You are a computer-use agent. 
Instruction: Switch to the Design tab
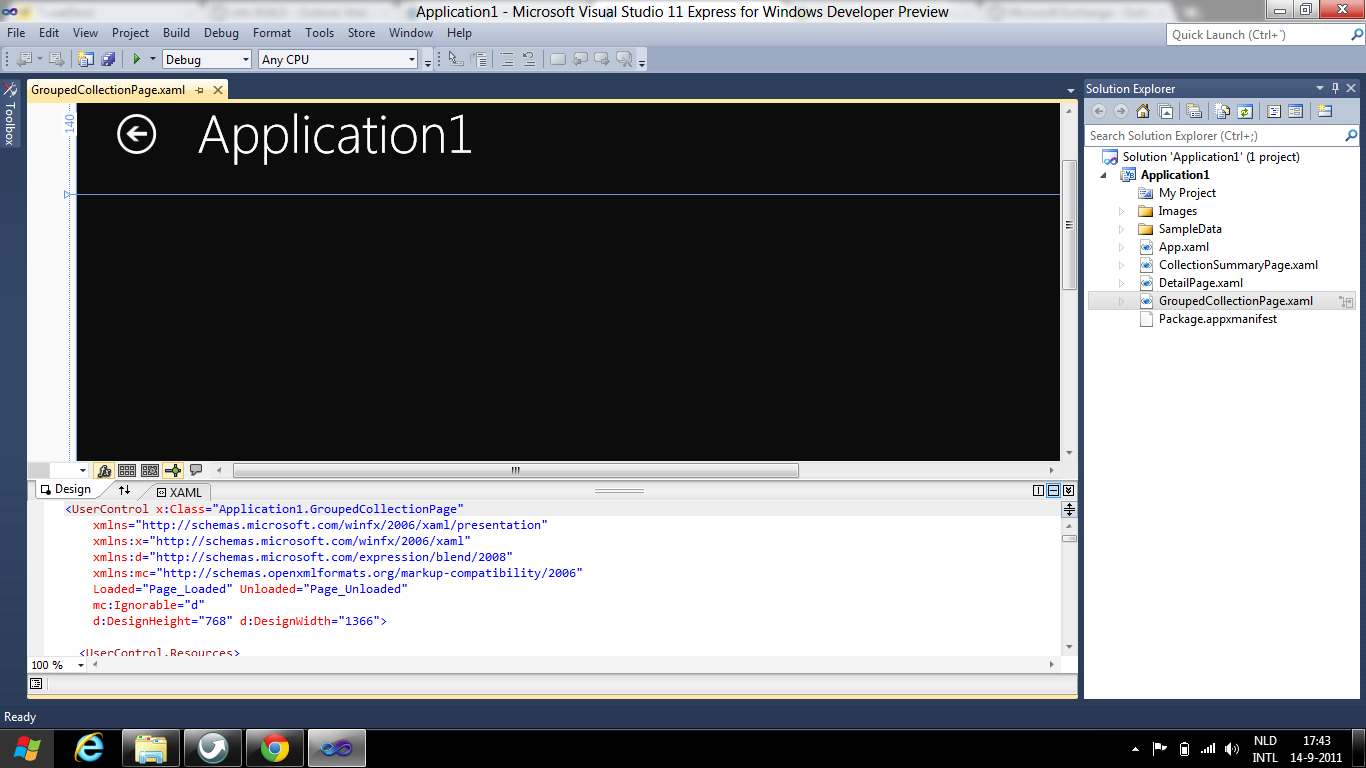[66, 490]
